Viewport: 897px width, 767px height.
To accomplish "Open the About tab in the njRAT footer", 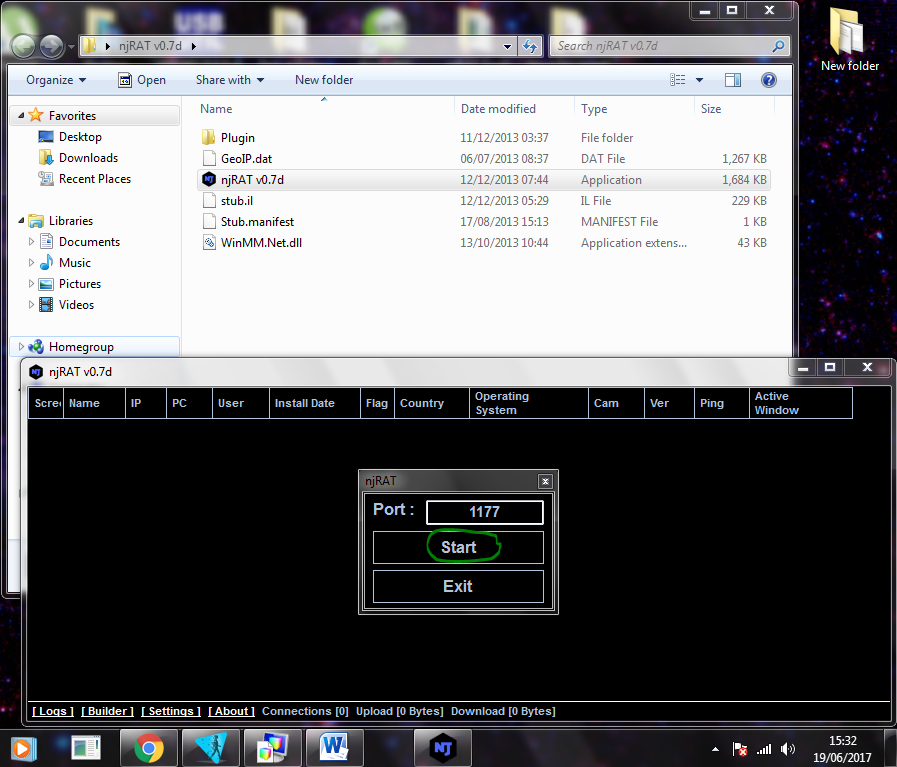I will click(232, 711).
